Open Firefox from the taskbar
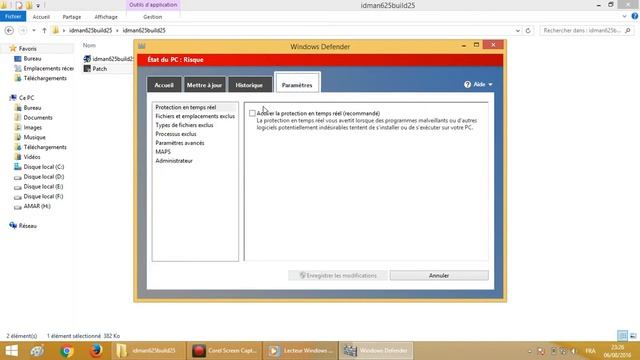 (96, 351)
